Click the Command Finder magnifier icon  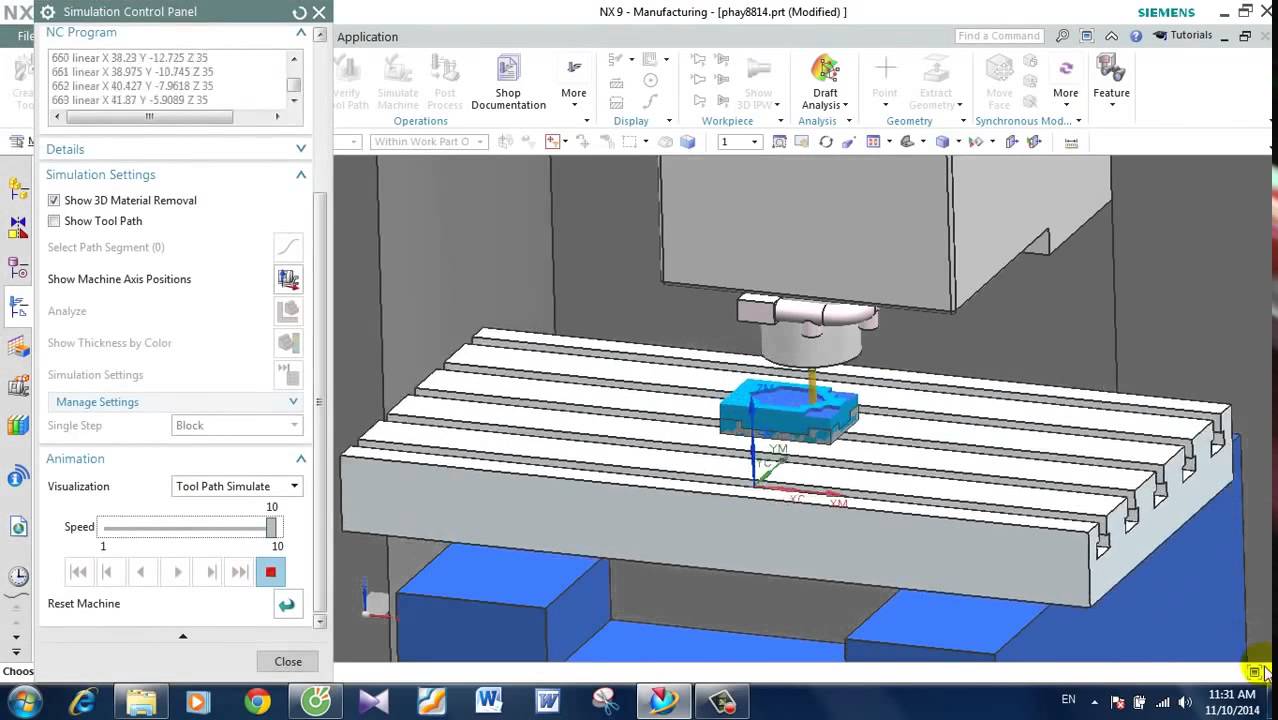click(1063, 36)
